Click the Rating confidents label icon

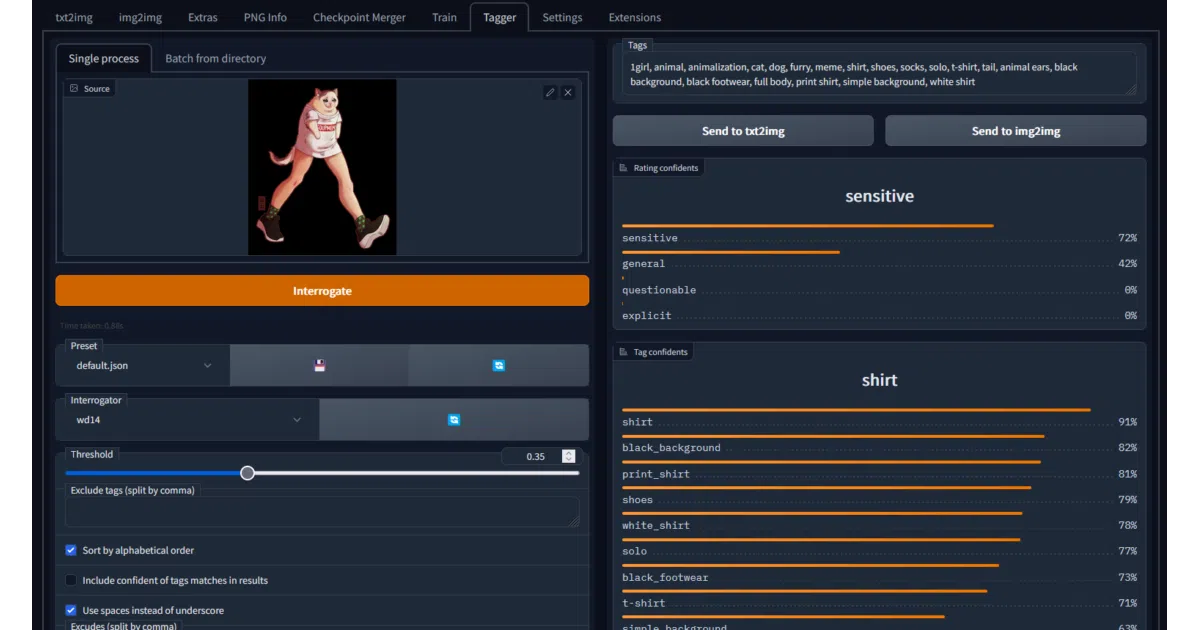(x=624, y=168)
